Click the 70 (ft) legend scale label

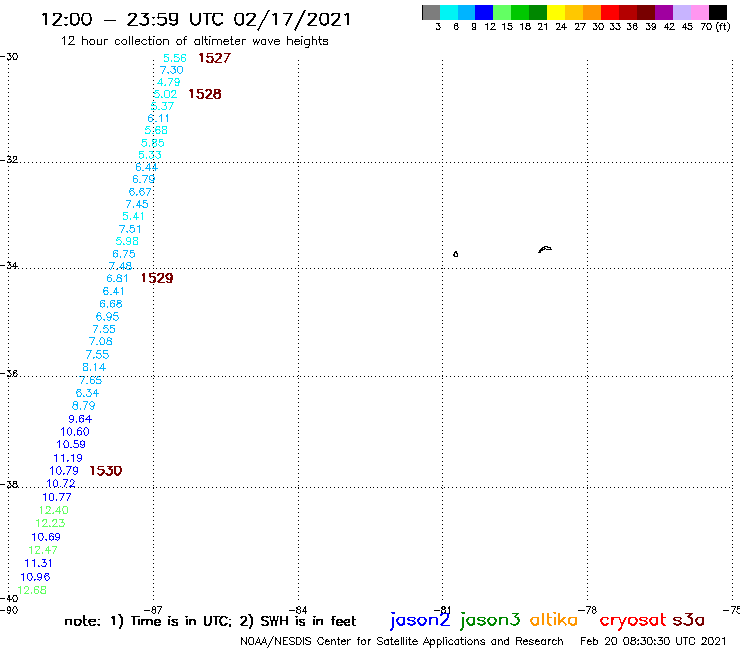point(715,27)
